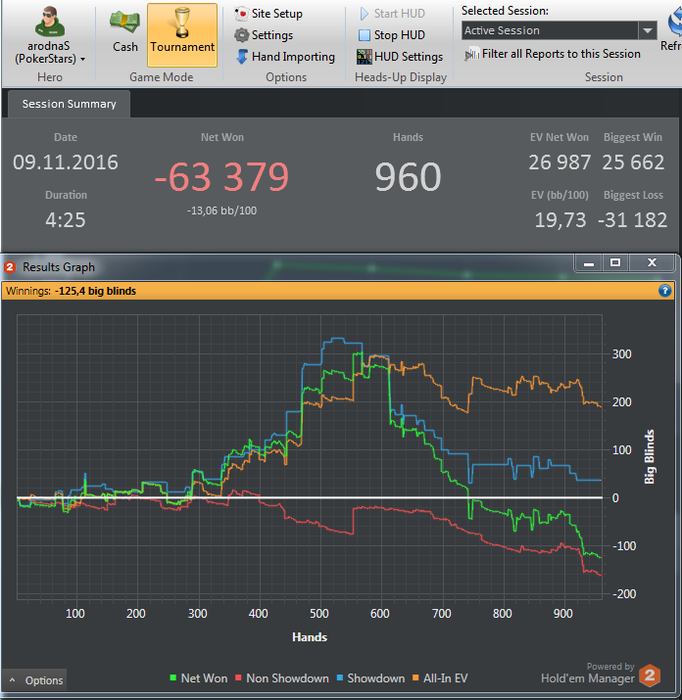
Task: Click the EV bb/100 value 19,73
Action: coord(560,220)
